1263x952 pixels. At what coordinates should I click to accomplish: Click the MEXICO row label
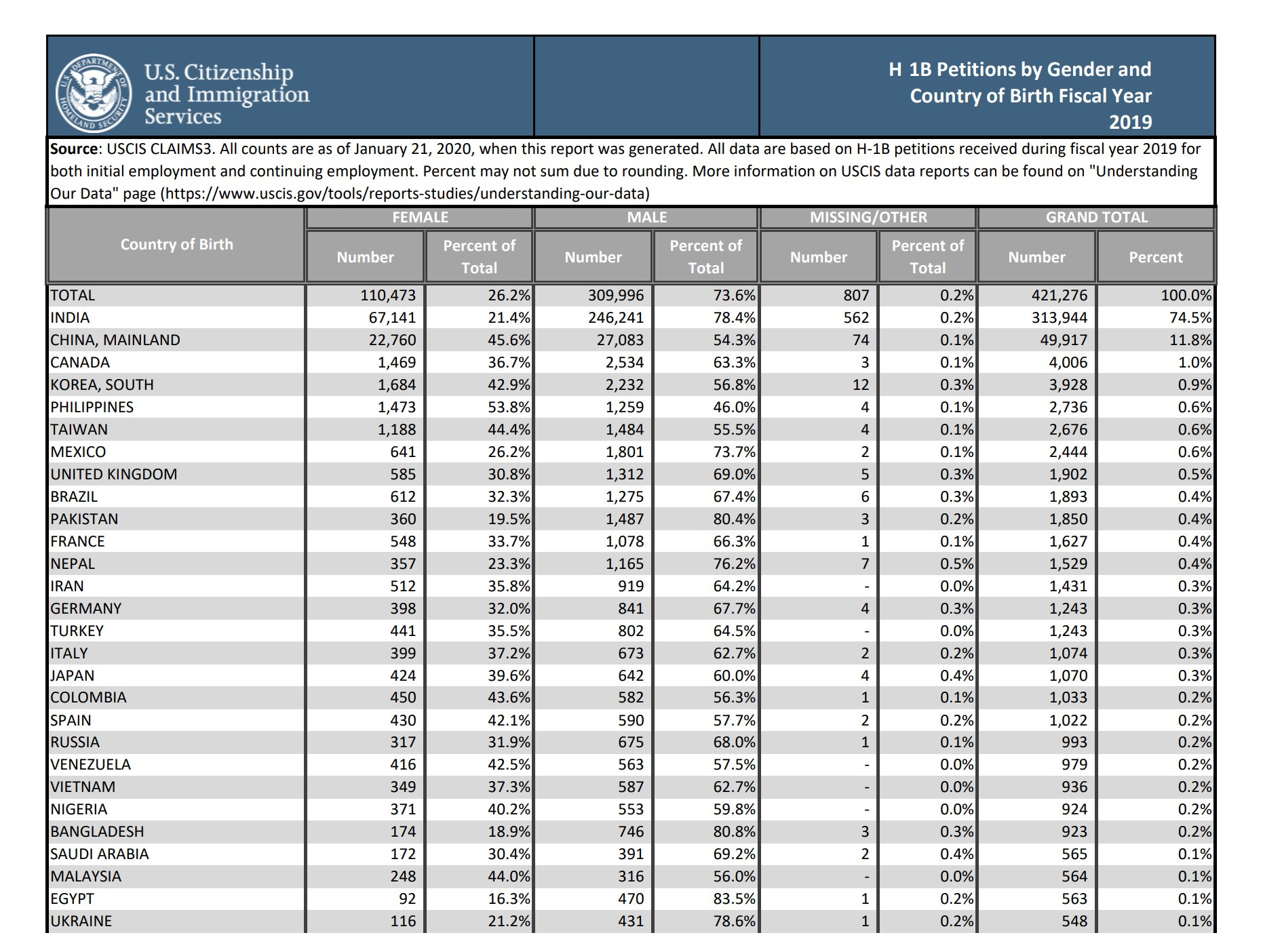tap(78, 452)
